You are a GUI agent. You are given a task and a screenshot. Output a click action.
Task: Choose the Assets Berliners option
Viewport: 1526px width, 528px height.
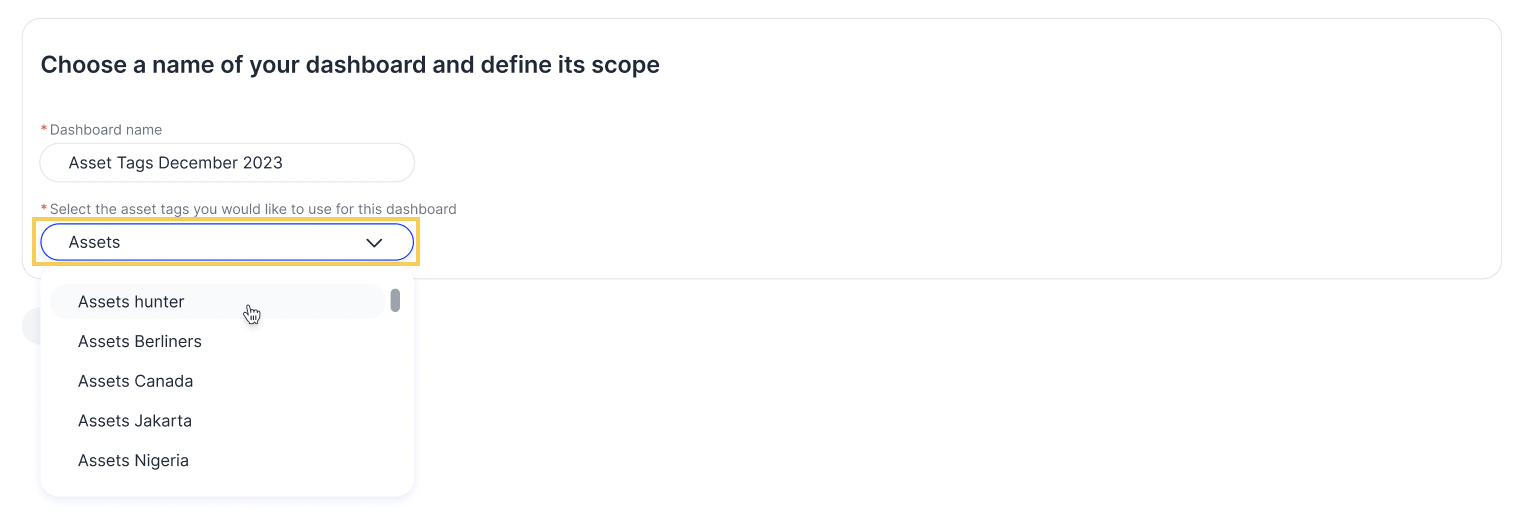click(217, 341)
